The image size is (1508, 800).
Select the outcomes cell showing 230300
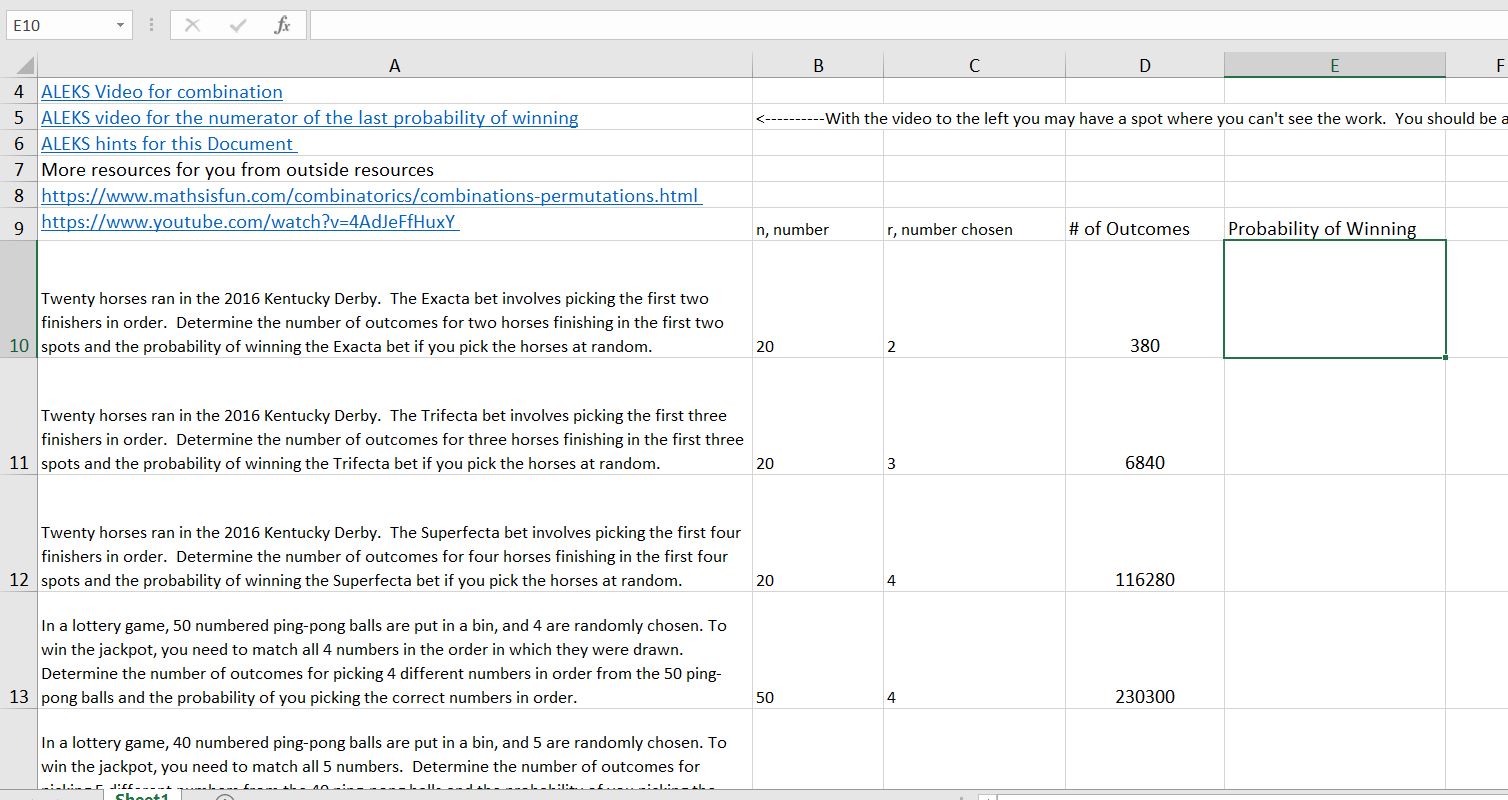tap(1145, 650)
